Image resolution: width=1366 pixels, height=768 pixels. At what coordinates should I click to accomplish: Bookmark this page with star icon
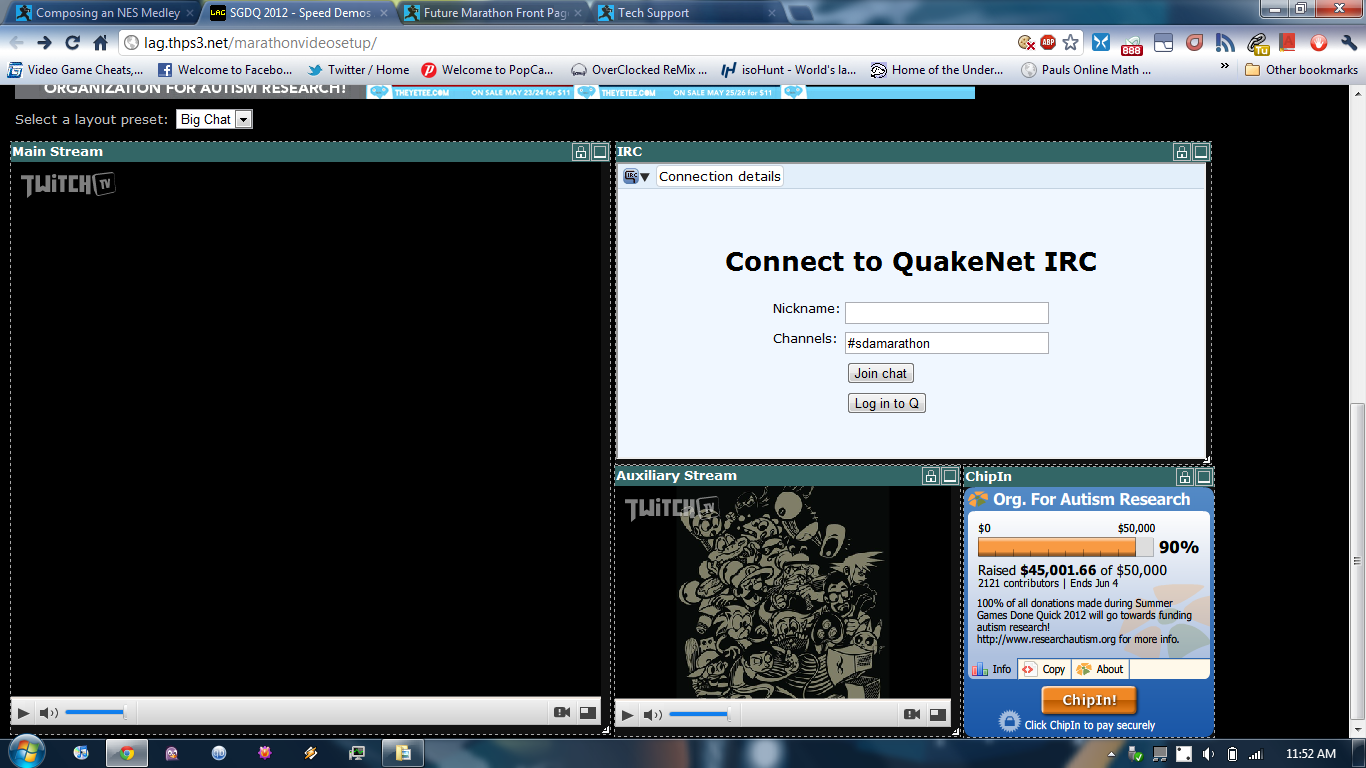click(1071, 42)
